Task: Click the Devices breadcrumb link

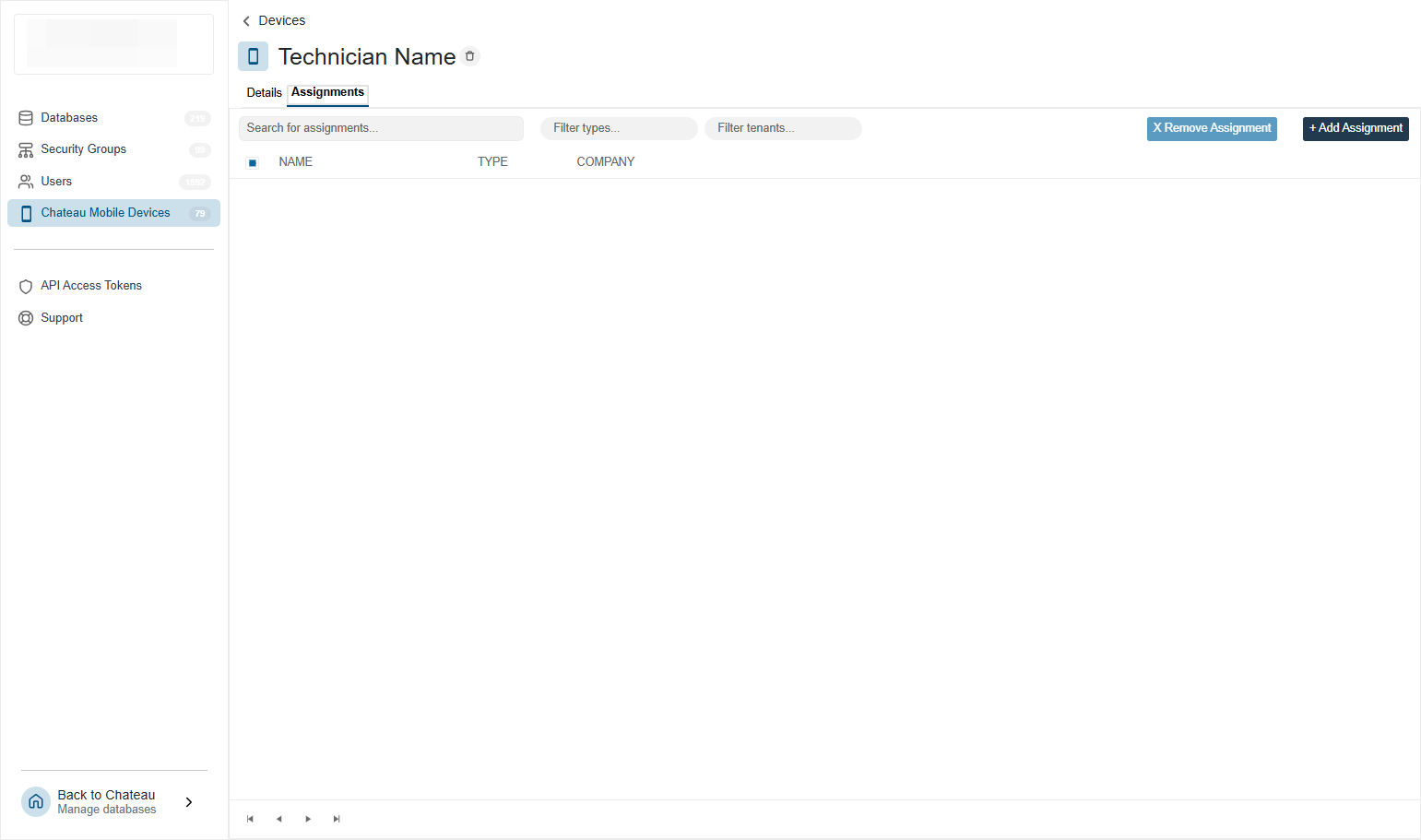Action: point(282,20)
